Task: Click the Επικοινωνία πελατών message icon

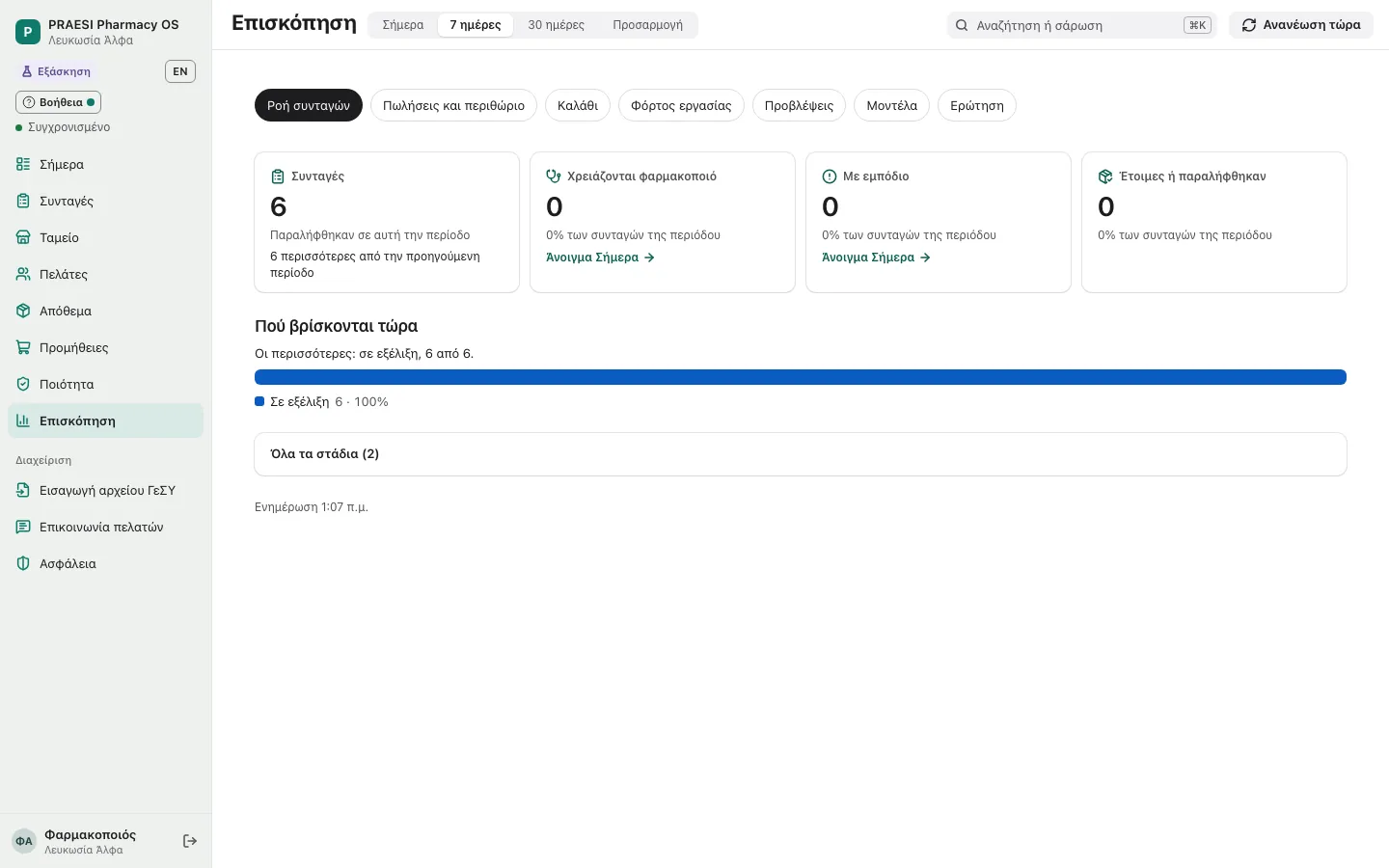Action: click(23, 527)
